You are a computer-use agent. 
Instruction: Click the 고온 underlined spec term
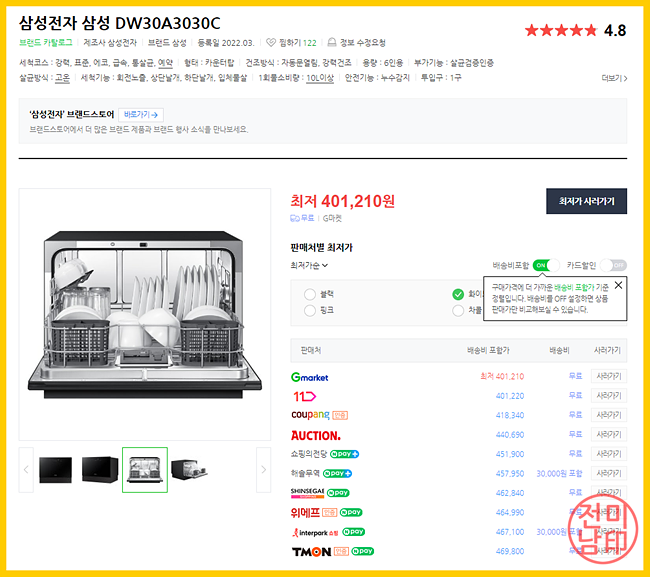point(63,78)
